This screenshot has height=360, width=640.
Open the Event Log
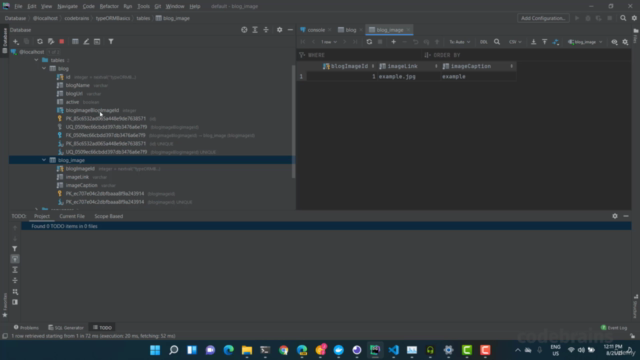point(614,327)
